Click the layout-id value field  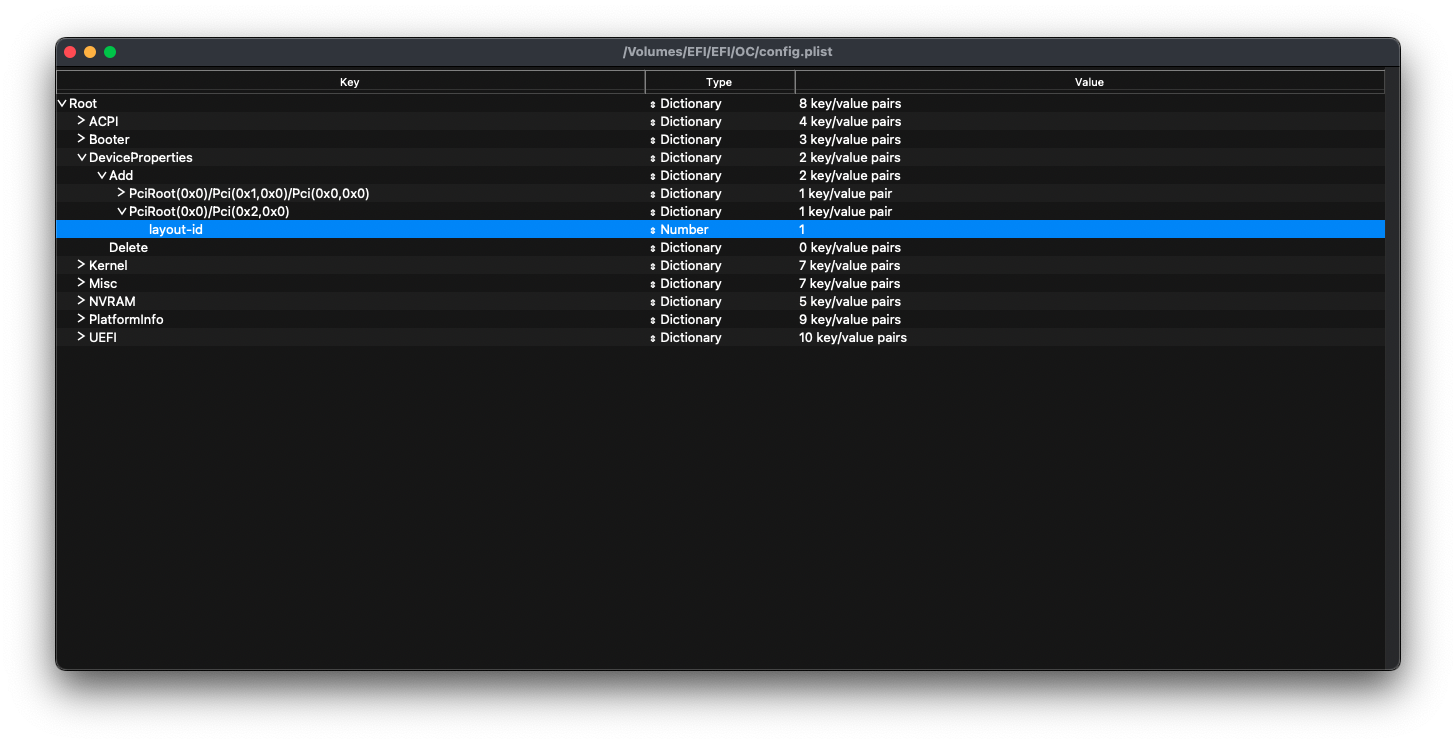(802, 230)
